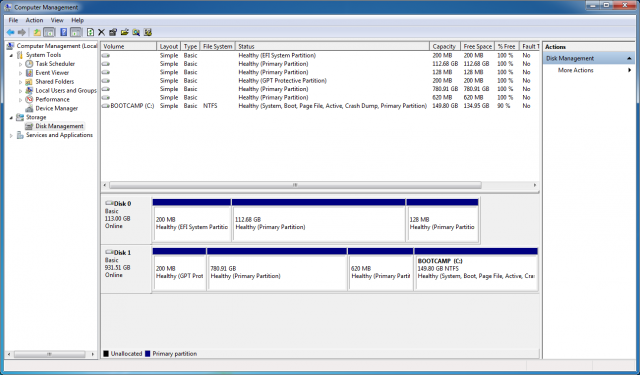The width and height of the screenshot is (640, 375).
Task: Select the 780.91 GB partition on Disk 1
Action: (x=277, y=270)
